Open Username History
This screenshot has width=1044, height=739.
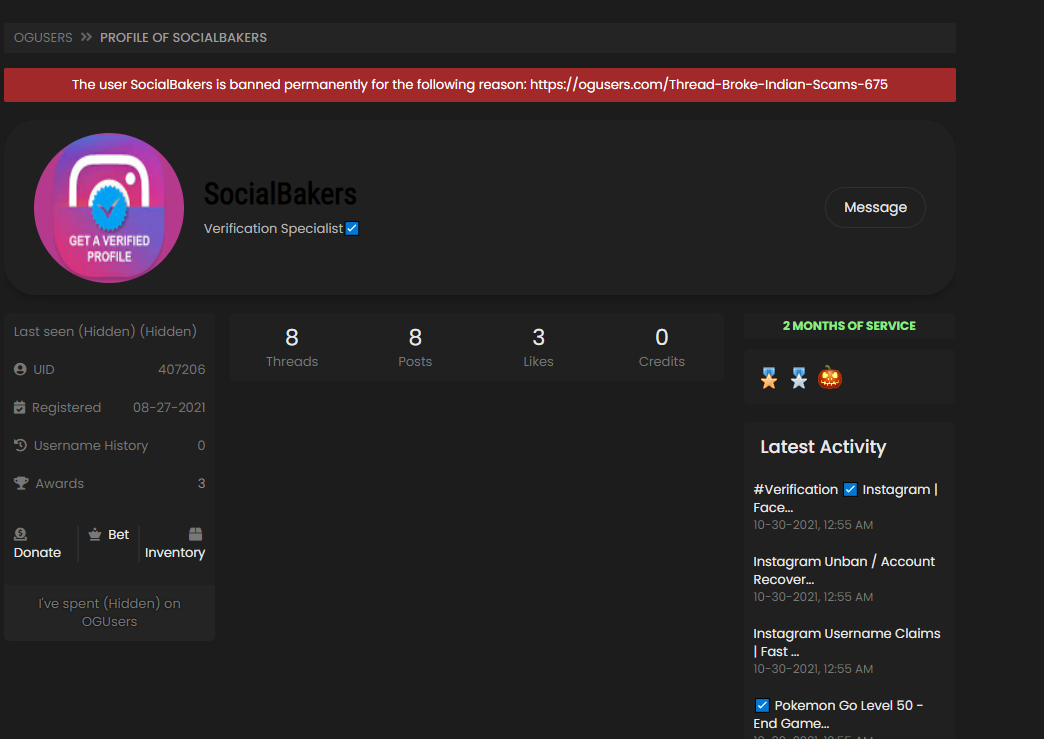[91, 445]
